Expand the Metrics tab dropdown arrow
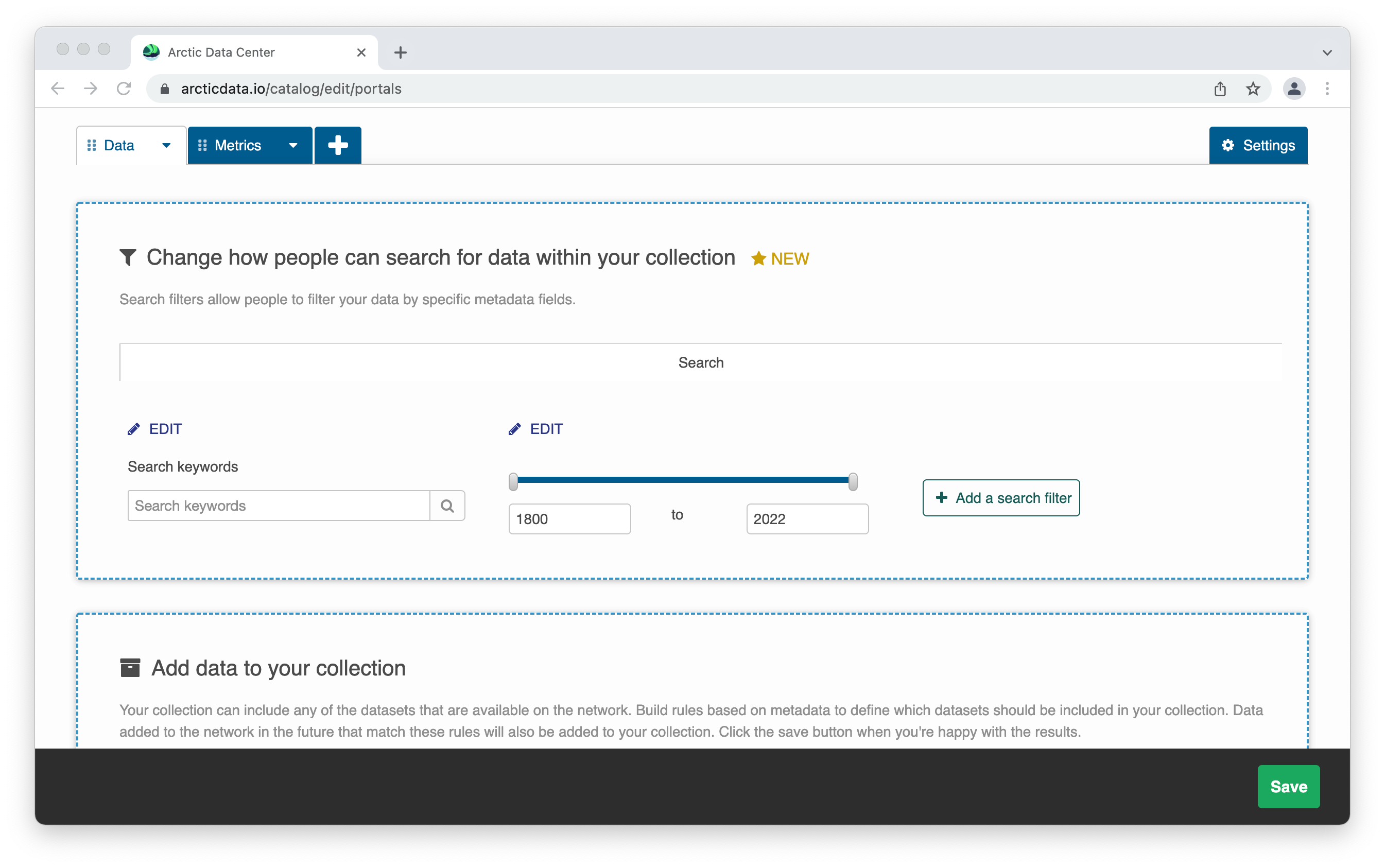The image size is (1385, 868). coord(293,145)
